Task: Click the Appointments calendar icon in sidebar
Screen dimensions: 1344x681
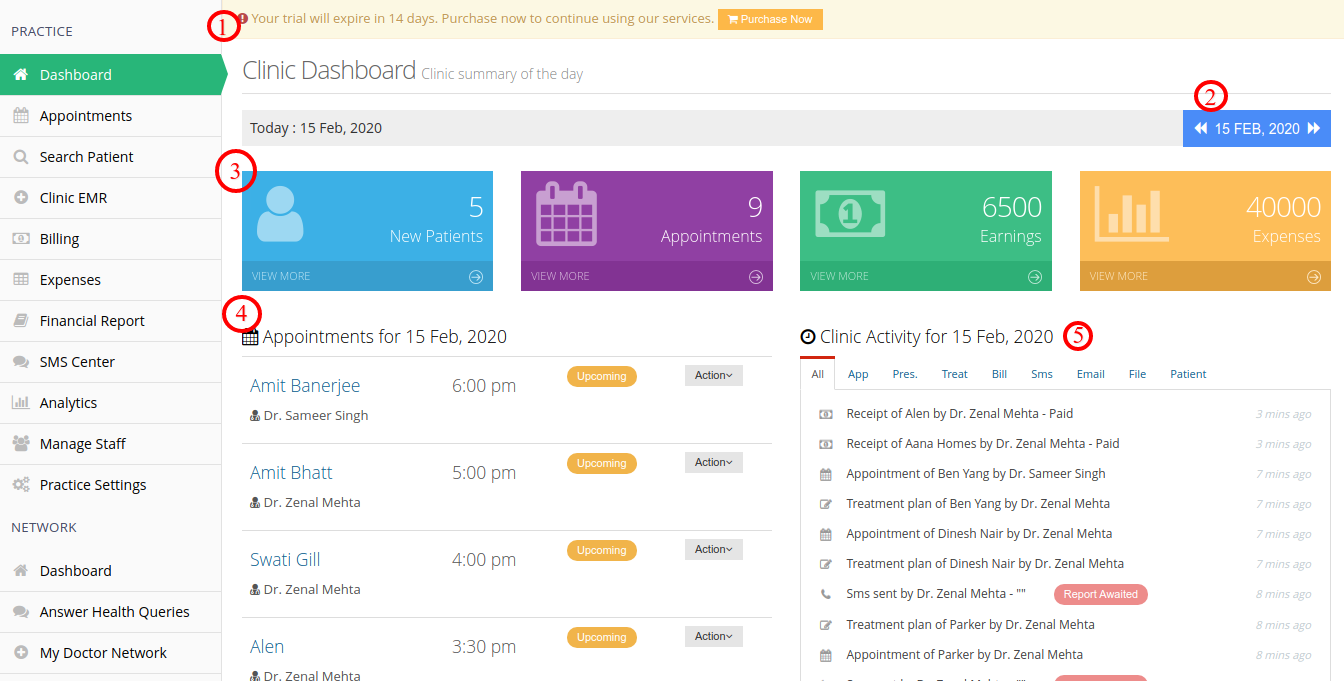Action: 20,116
